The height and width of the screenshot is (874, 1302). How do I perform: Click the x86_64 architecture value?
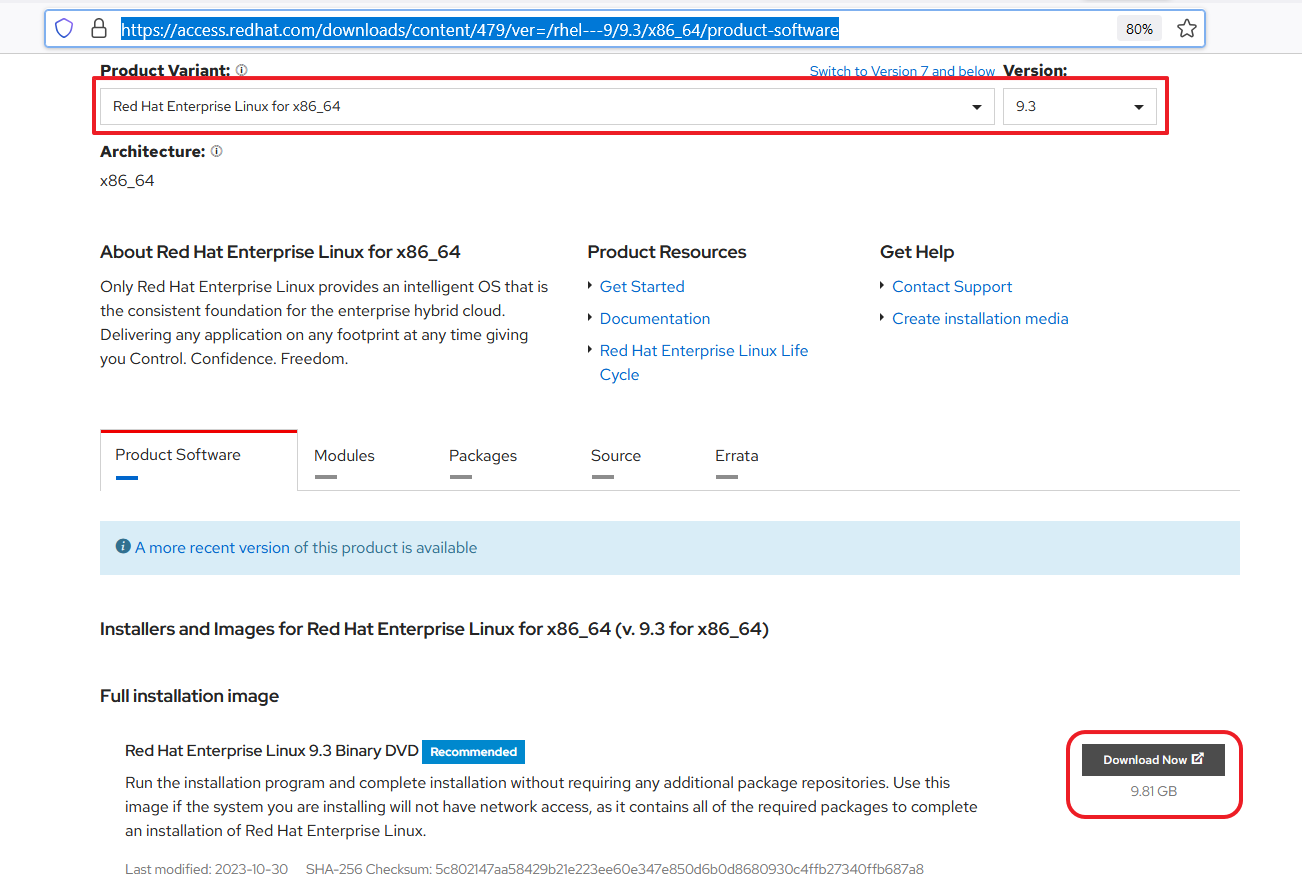[127, 181]
